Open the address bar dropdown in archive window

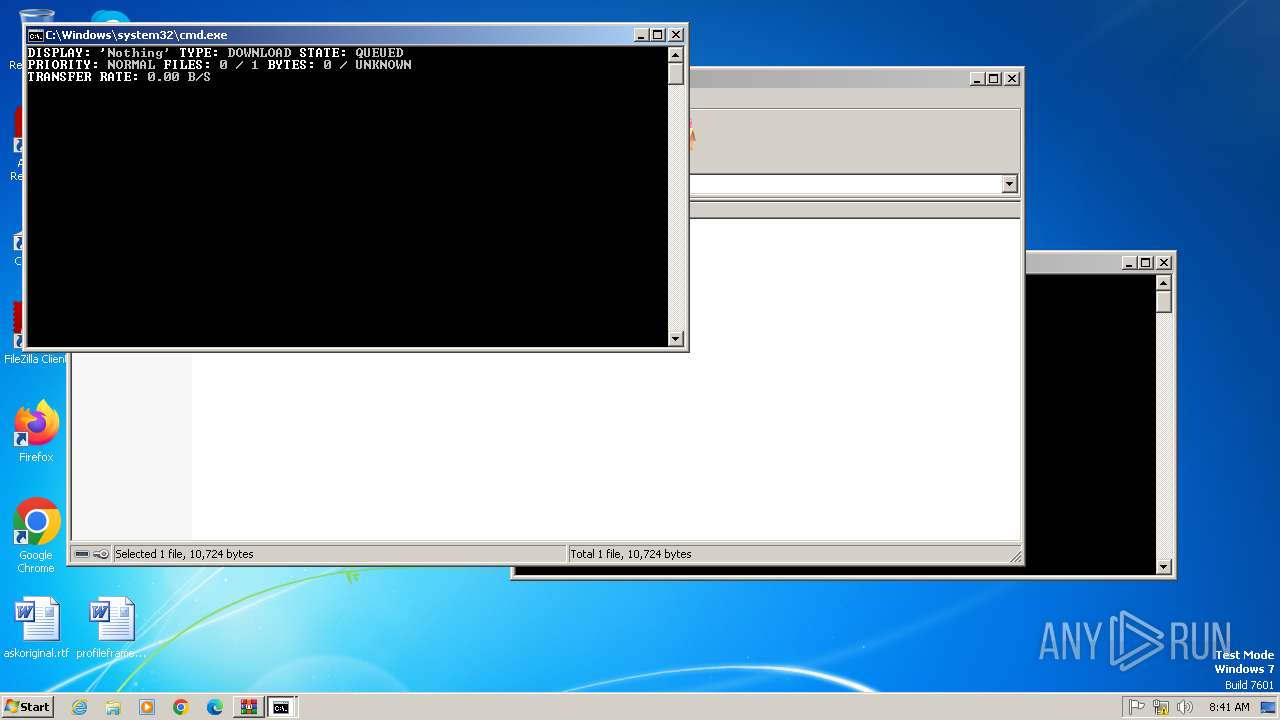point(1009,184)
